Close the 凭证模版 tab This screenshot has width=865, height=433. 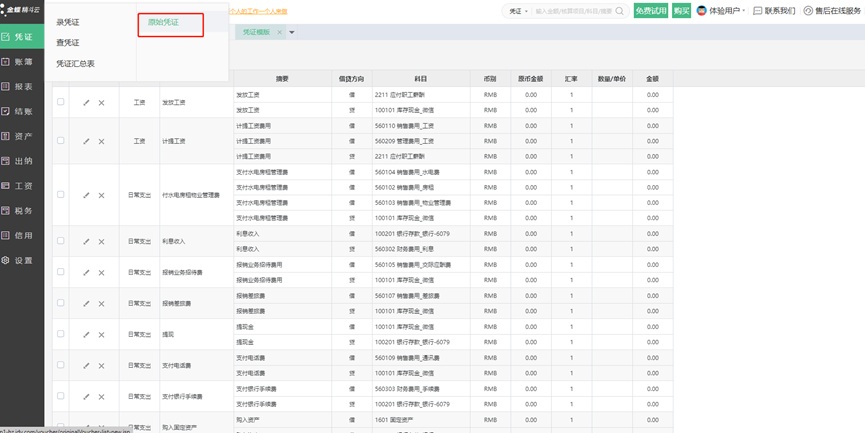click(x=280, y=32)
